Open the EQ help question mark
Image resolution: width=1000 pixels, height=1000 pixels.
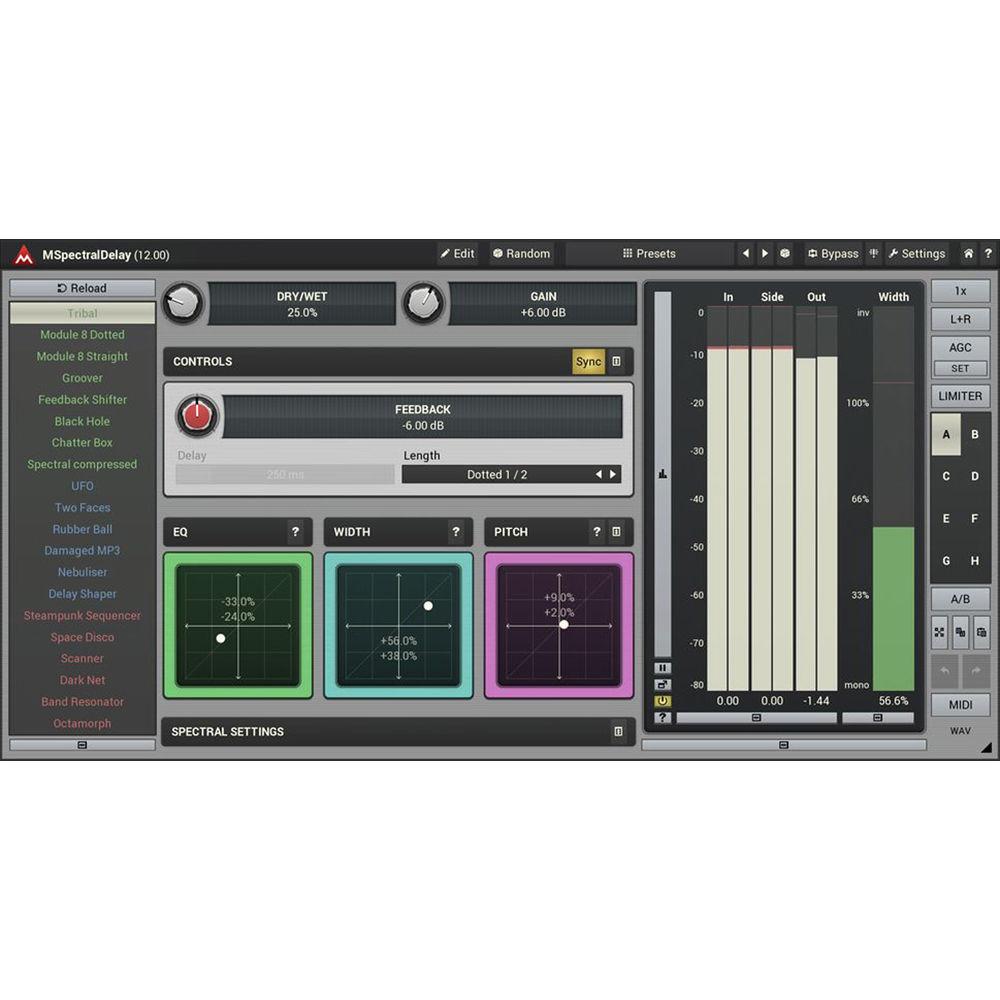tap(295, 532)
